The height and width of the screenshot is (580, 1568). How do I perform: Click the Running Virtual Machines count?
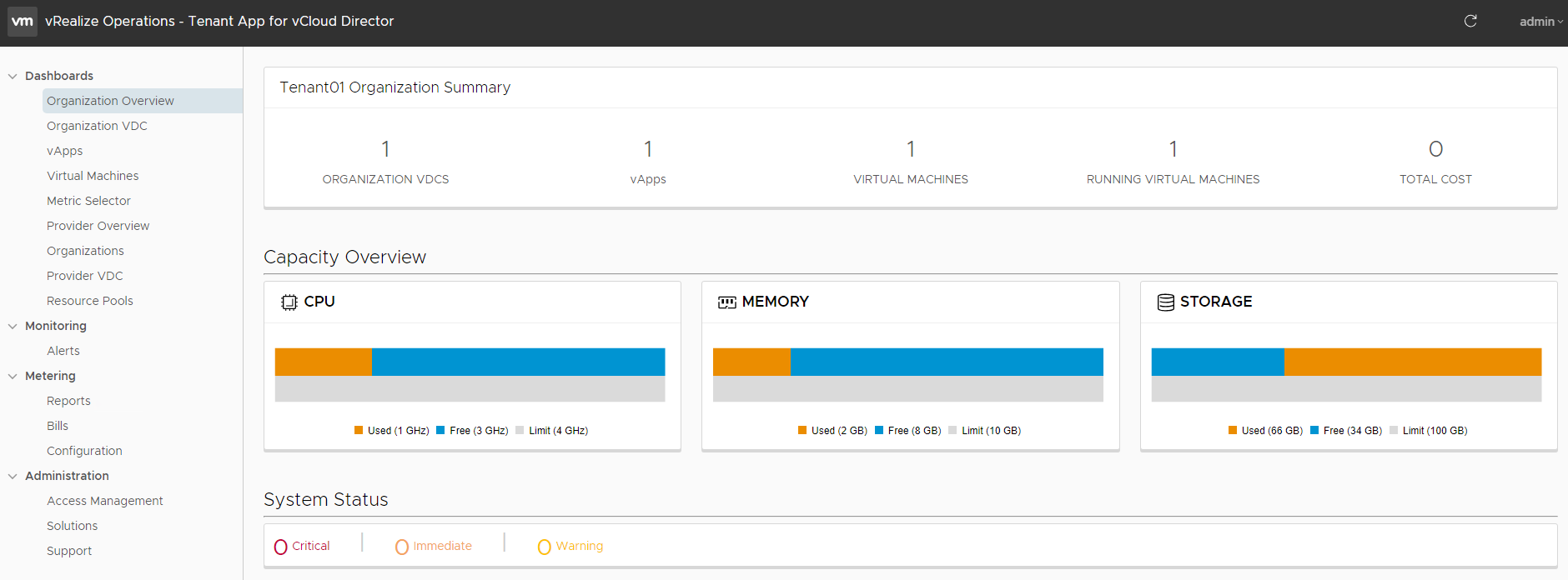(1173, 149)
